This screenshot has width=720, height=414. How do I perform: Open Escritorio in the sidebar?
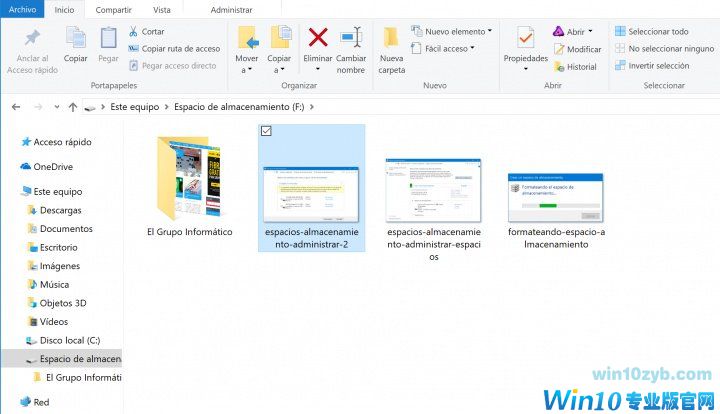click(53, 247)
